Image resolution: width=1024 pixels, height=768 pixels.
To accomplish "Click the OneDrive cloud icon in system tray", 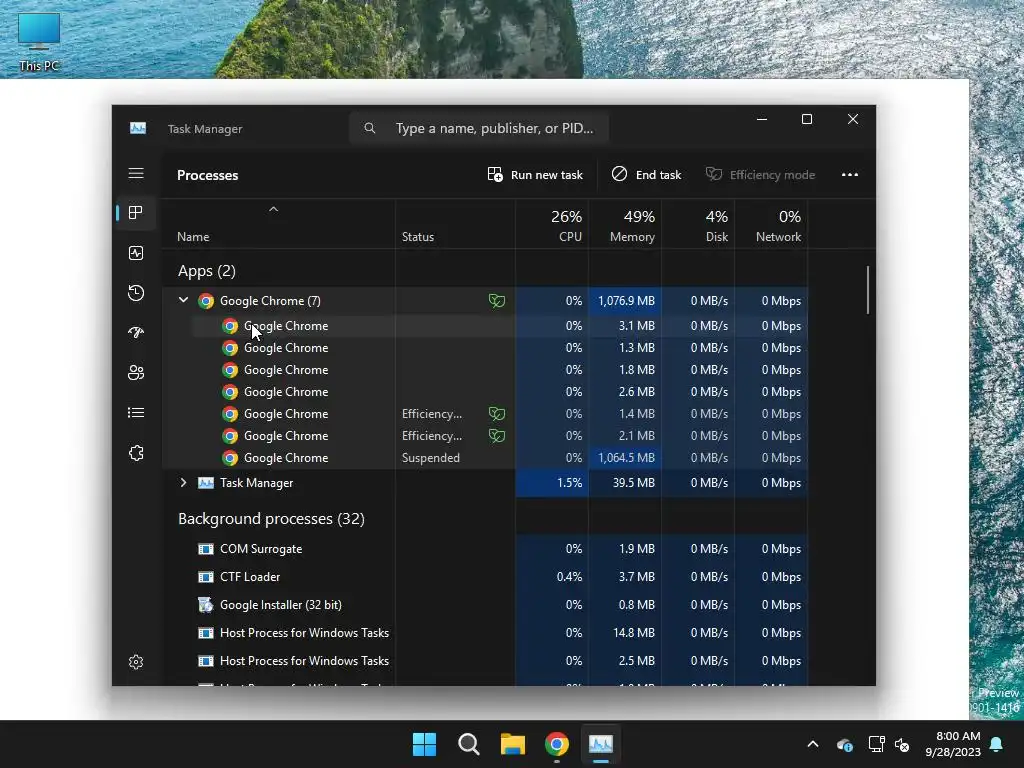I will [844, 744].
